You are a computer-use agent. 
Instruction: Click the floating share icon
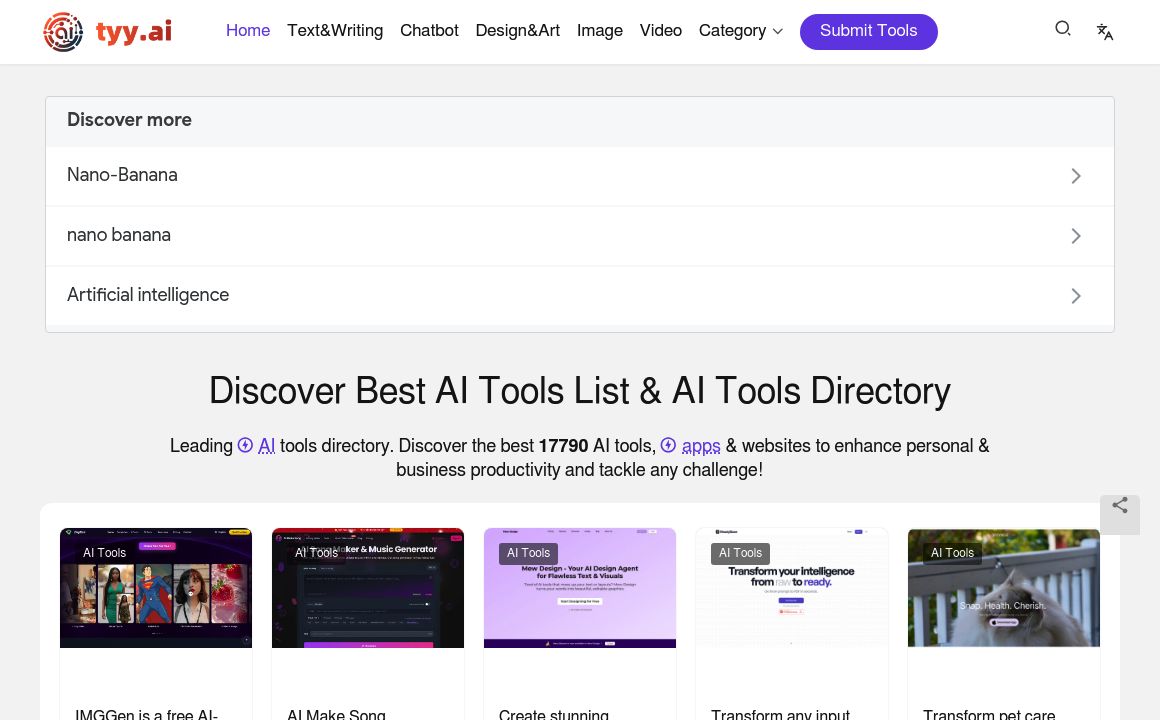click(1120, 506)
